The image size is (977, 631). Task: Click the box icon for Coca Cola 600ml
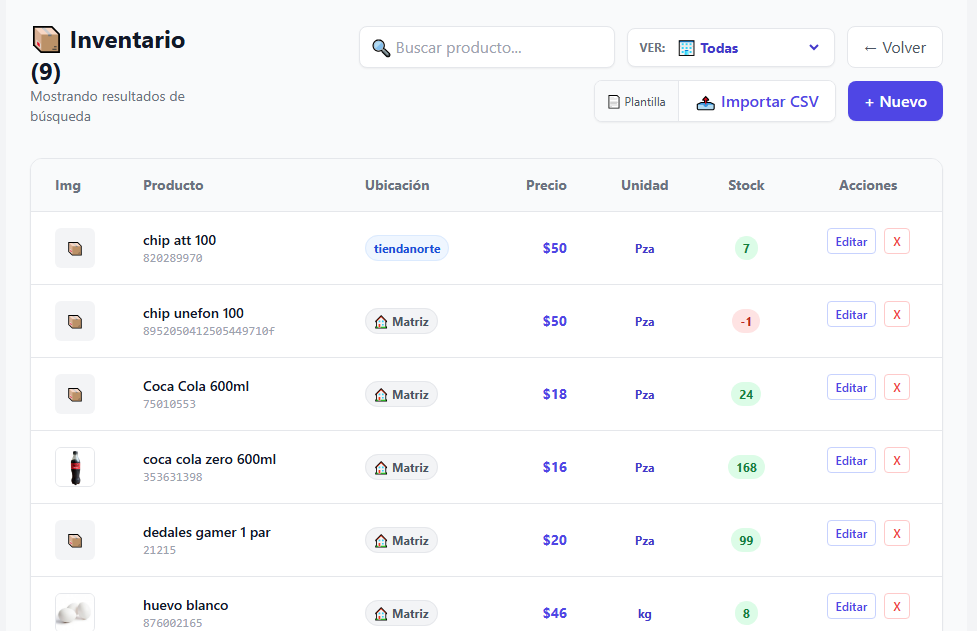click(75, 394)
